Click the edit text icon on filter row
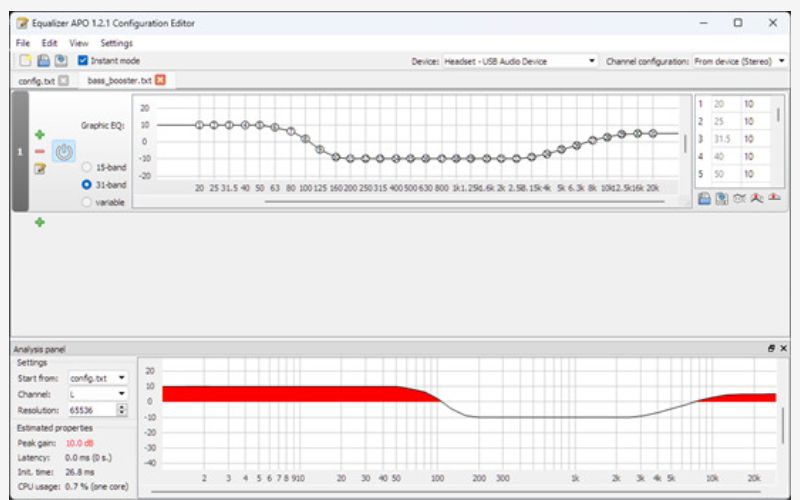 click(40, 168)
